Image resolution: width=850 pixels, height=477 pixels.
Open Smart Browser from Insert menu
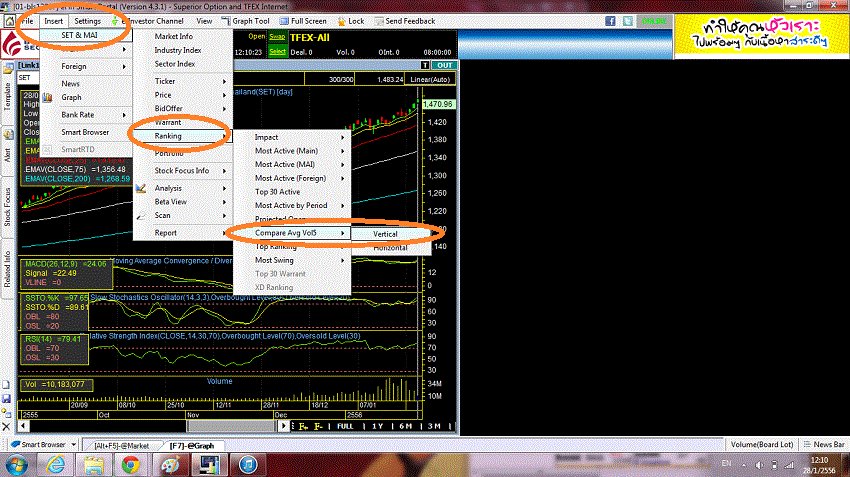[x=87, y=132]
